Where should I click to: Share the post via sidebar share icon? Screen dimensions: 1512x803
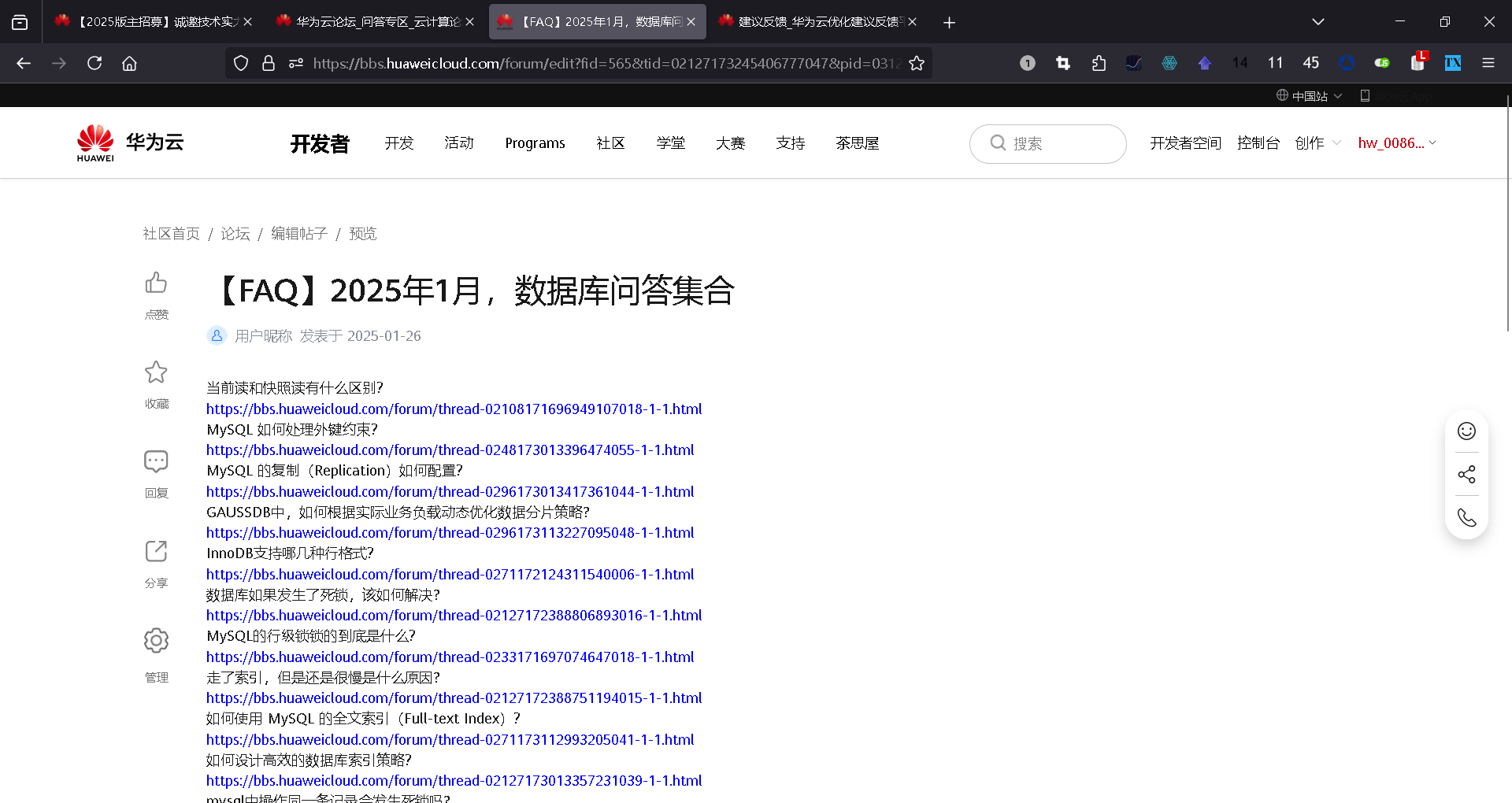[156, 551]
